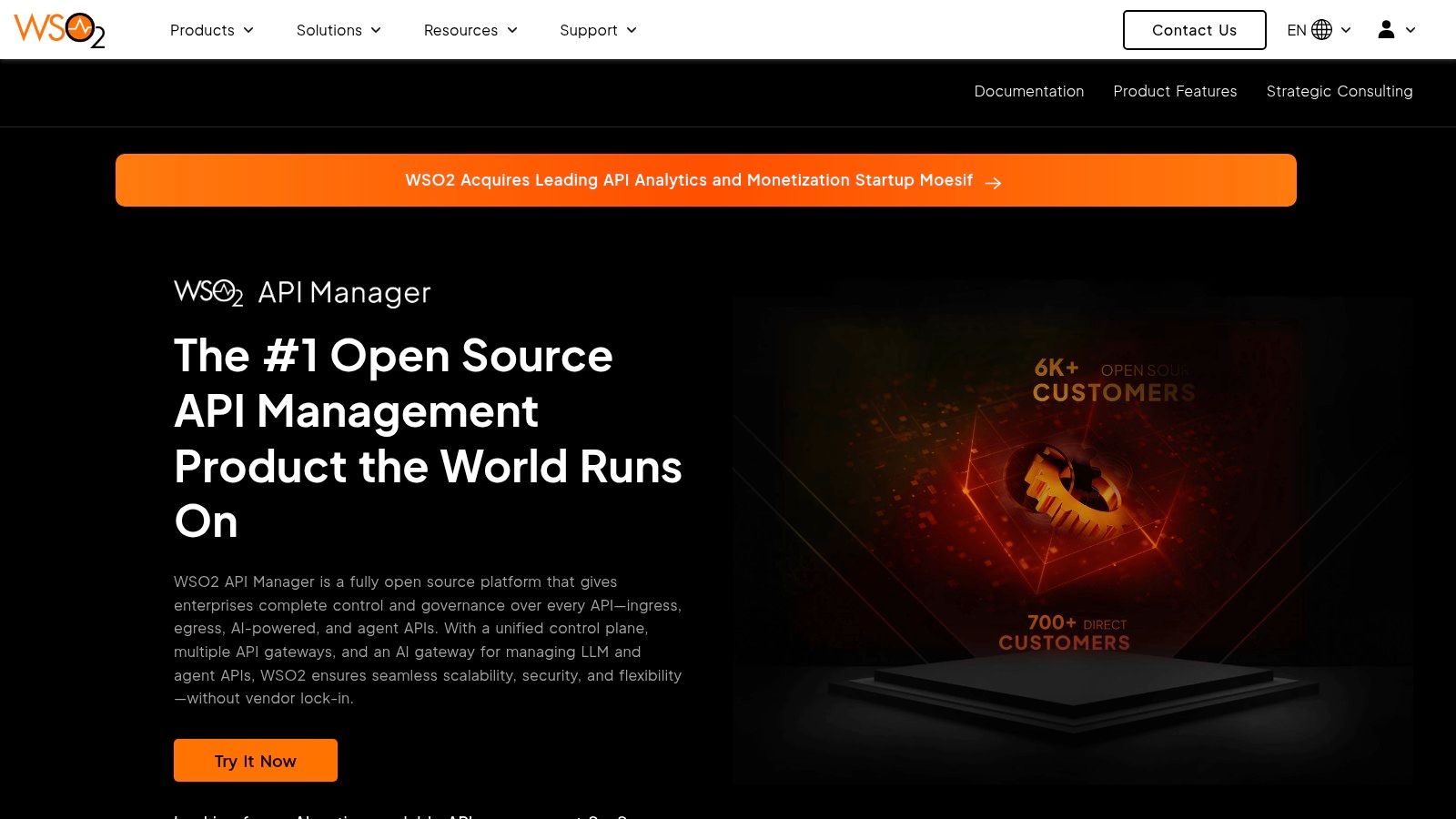The height and width of the screenshot is (819, 1456).
Task: Expand the Resources menu chevron
Action: tap(512, 30)
